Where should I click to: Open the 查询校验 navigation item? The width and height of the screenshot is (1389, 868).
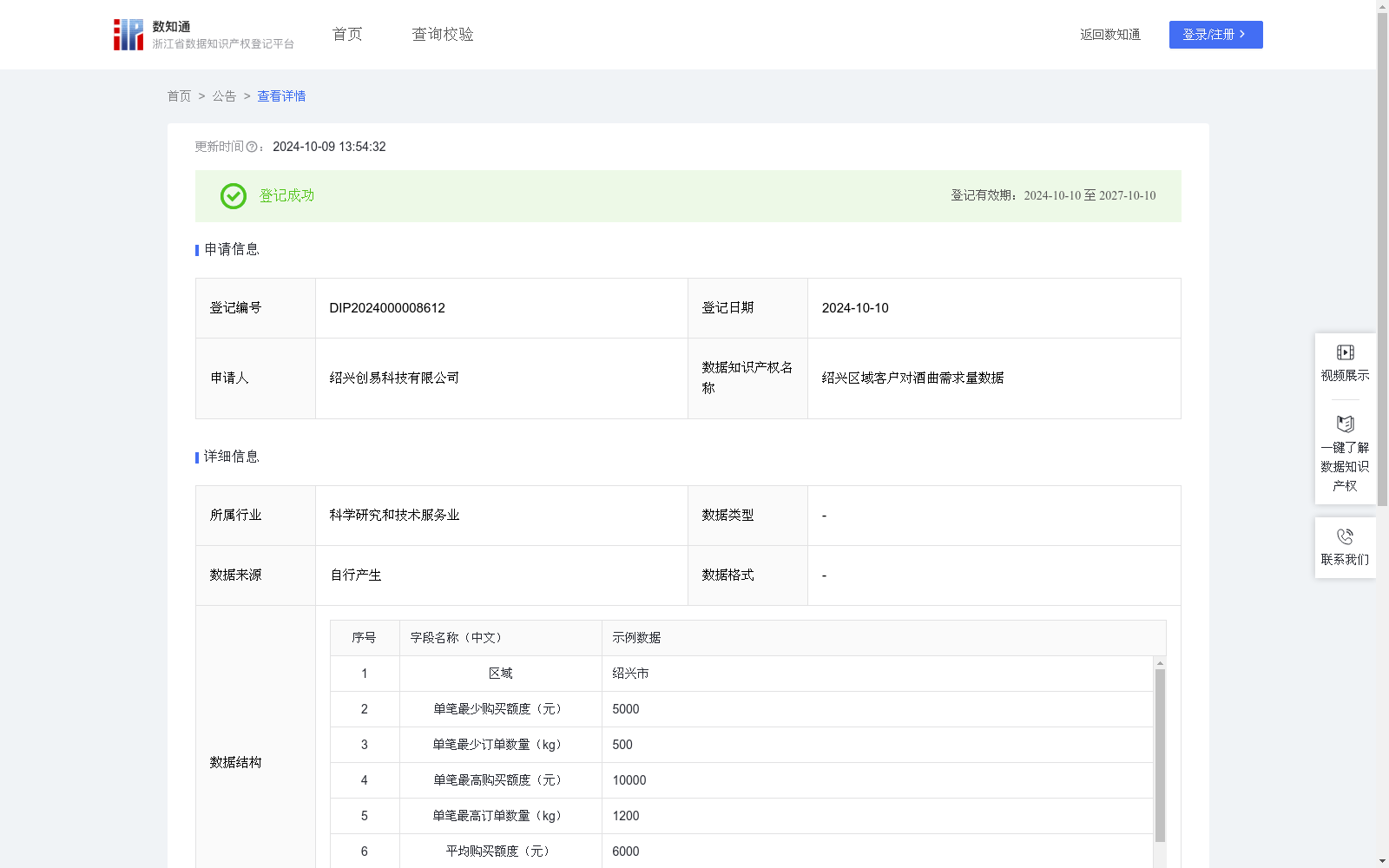coord(443,35)
